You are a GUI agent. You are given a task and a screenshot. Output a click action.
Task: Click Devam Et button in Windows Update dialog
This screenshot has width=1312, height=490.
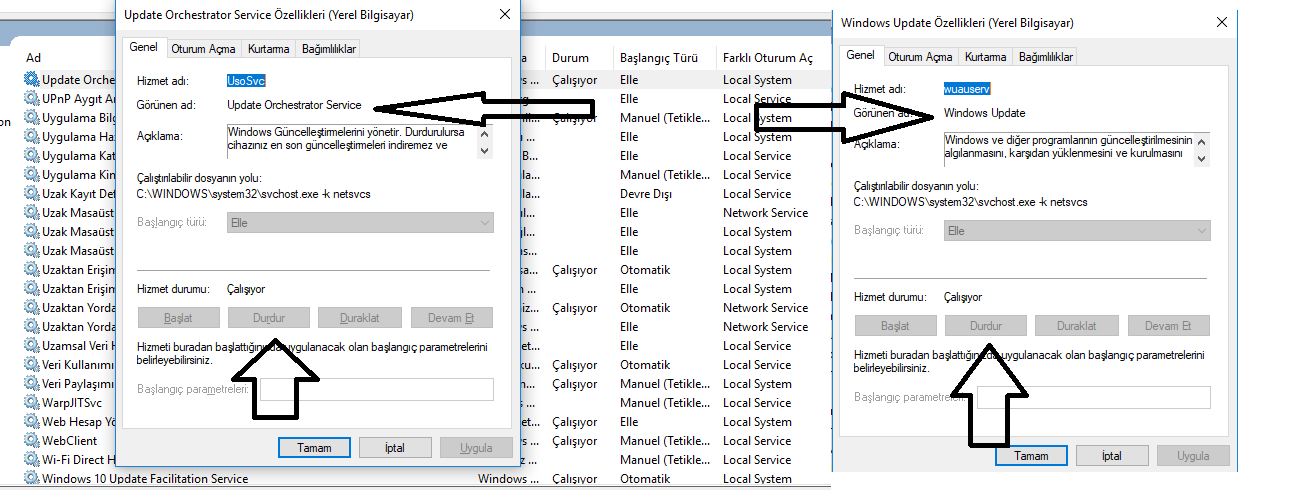click(1169, 326)
